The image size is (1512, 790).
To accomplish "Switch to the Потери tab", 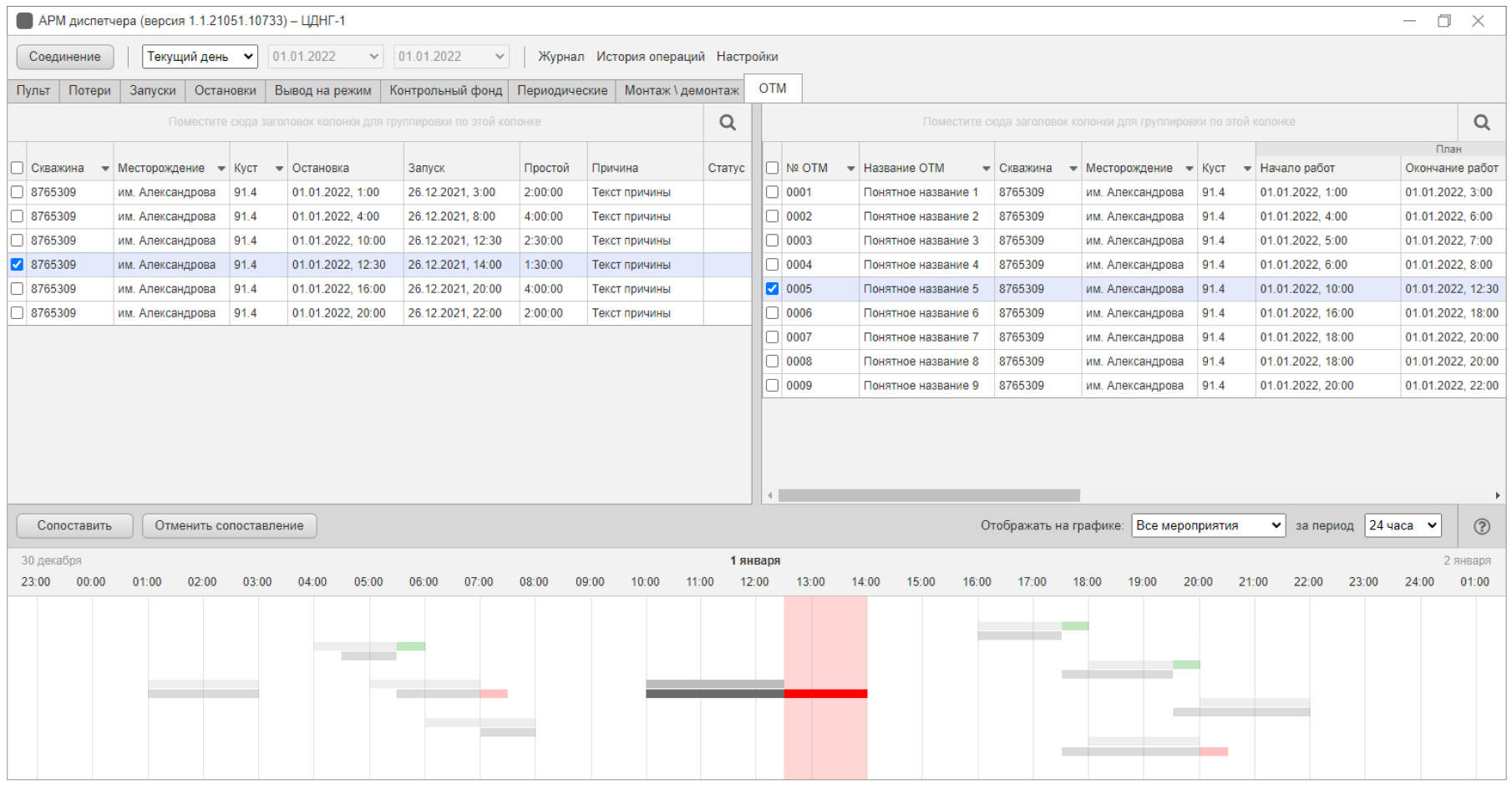I will [89, 90].
